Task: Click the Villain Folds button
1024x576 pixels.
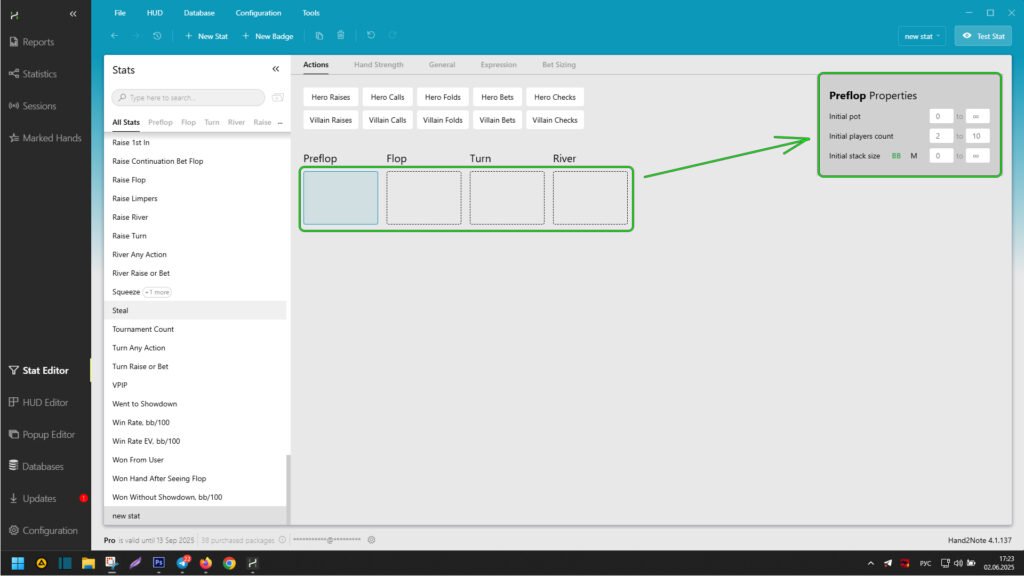Action: (443, 120)
